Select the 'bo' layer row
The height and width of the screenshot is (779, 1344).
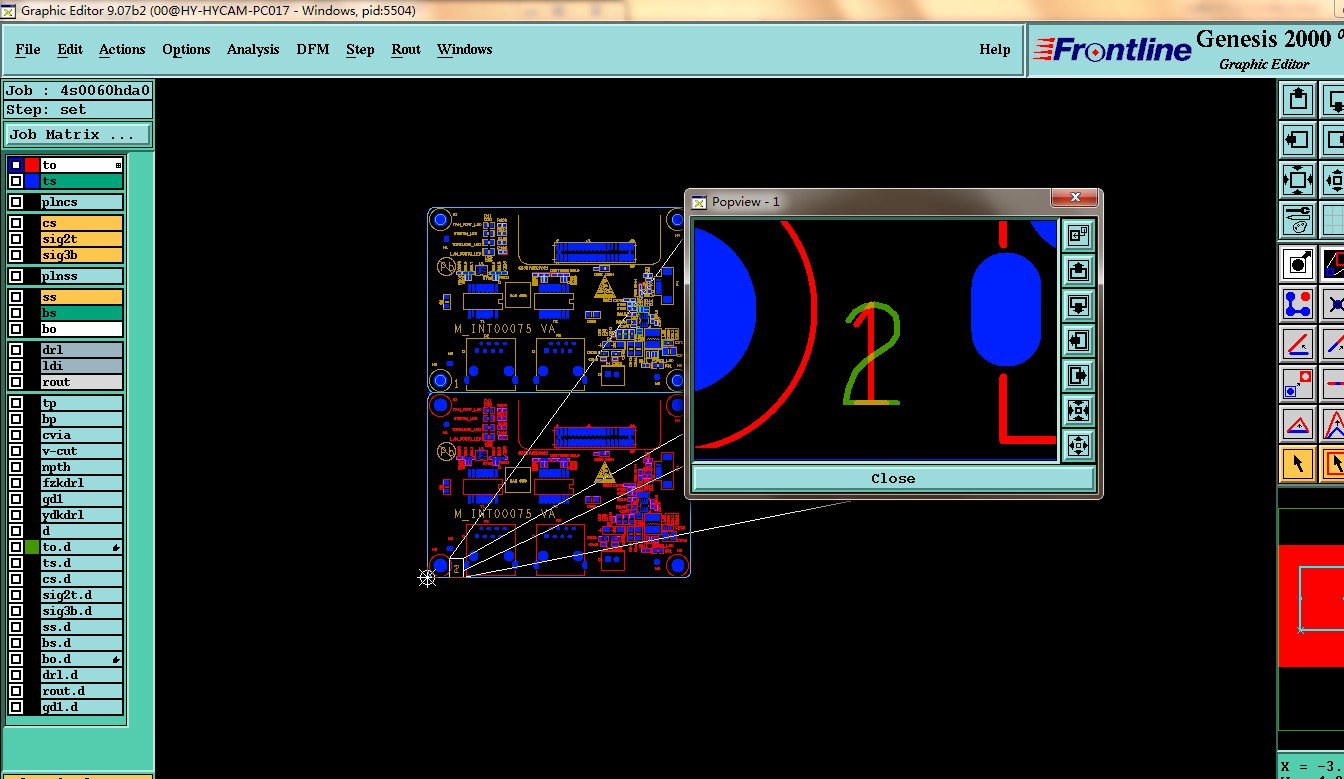81,329
